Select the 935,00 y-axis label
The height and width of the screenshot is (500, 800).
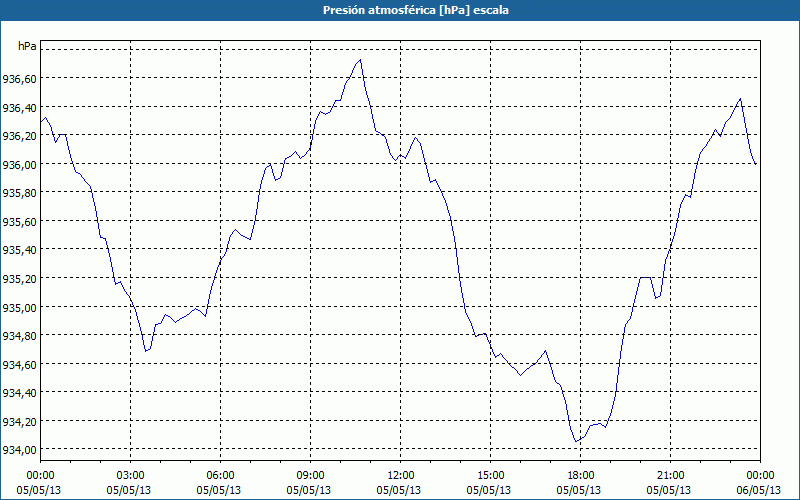pyautogui.click(x=19, y=307)
